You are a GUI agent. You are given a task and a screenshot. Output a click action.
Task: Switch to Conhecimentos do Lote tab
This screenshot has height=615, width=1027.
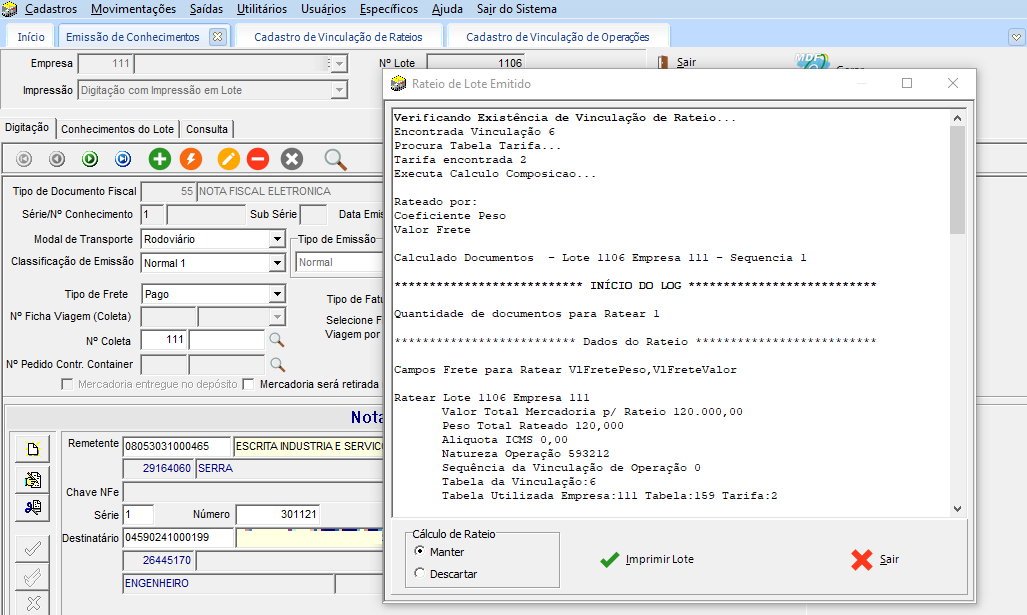118,129
